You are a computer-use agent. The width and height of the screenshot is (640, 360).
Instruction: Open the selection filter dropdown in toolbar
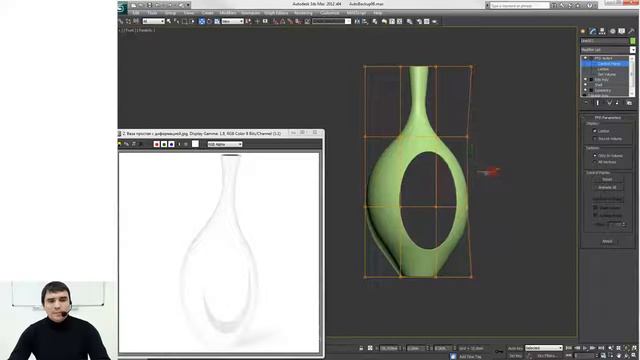(153, 21)
